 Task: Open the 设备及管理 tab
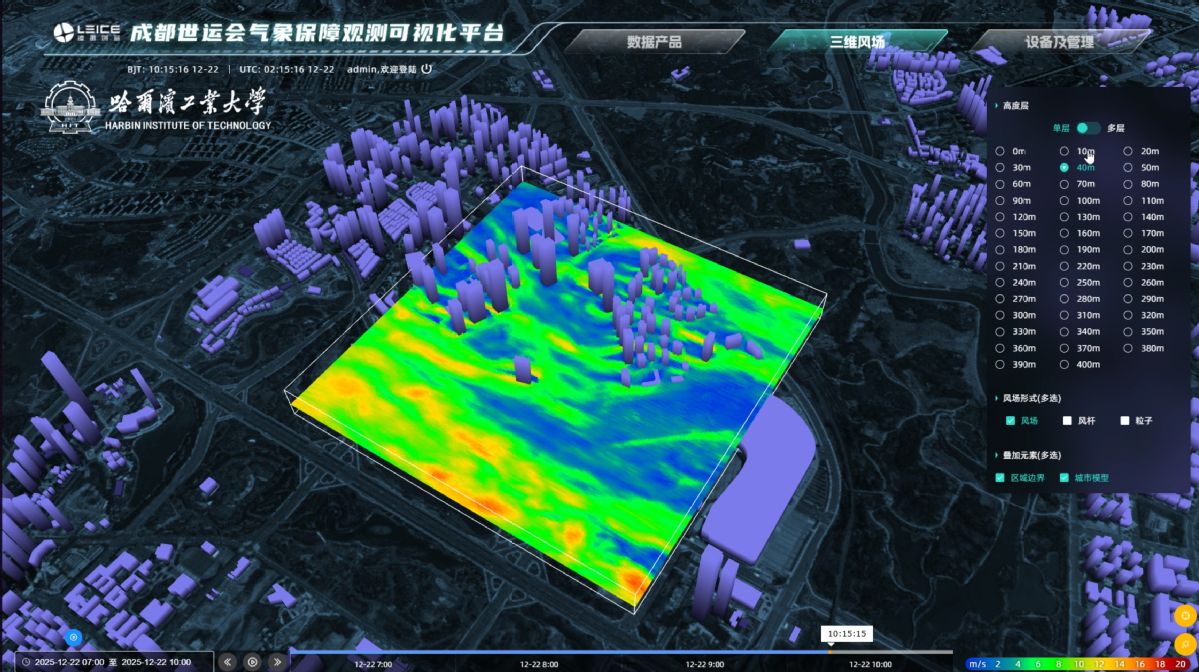[1059, 42]
